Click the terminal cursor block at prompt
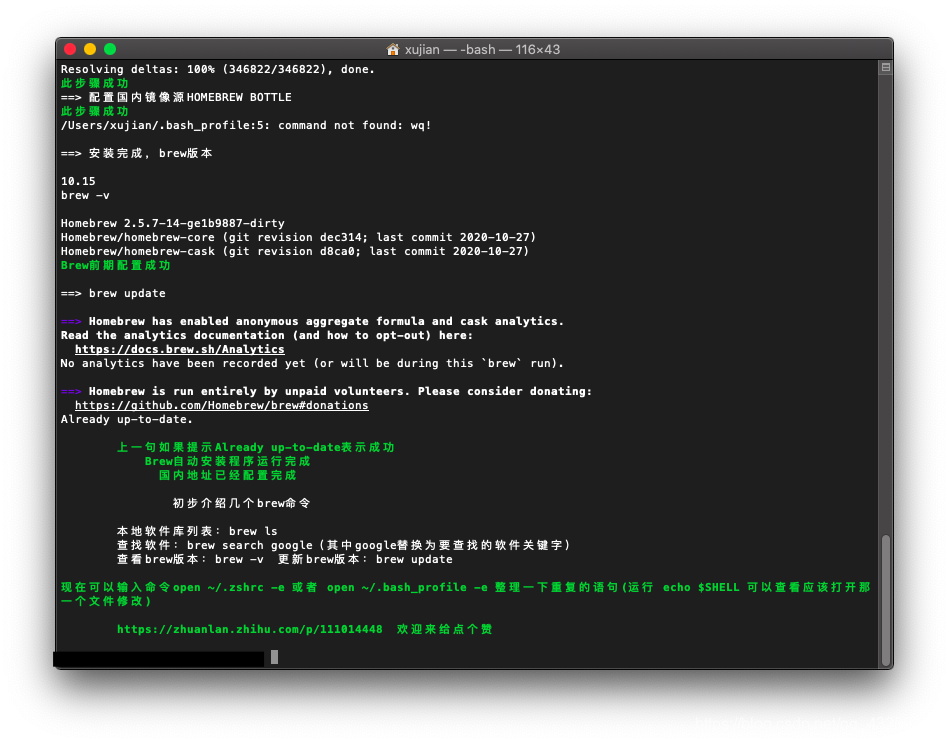Screen dimensions: 949x743 click(274, 657)
